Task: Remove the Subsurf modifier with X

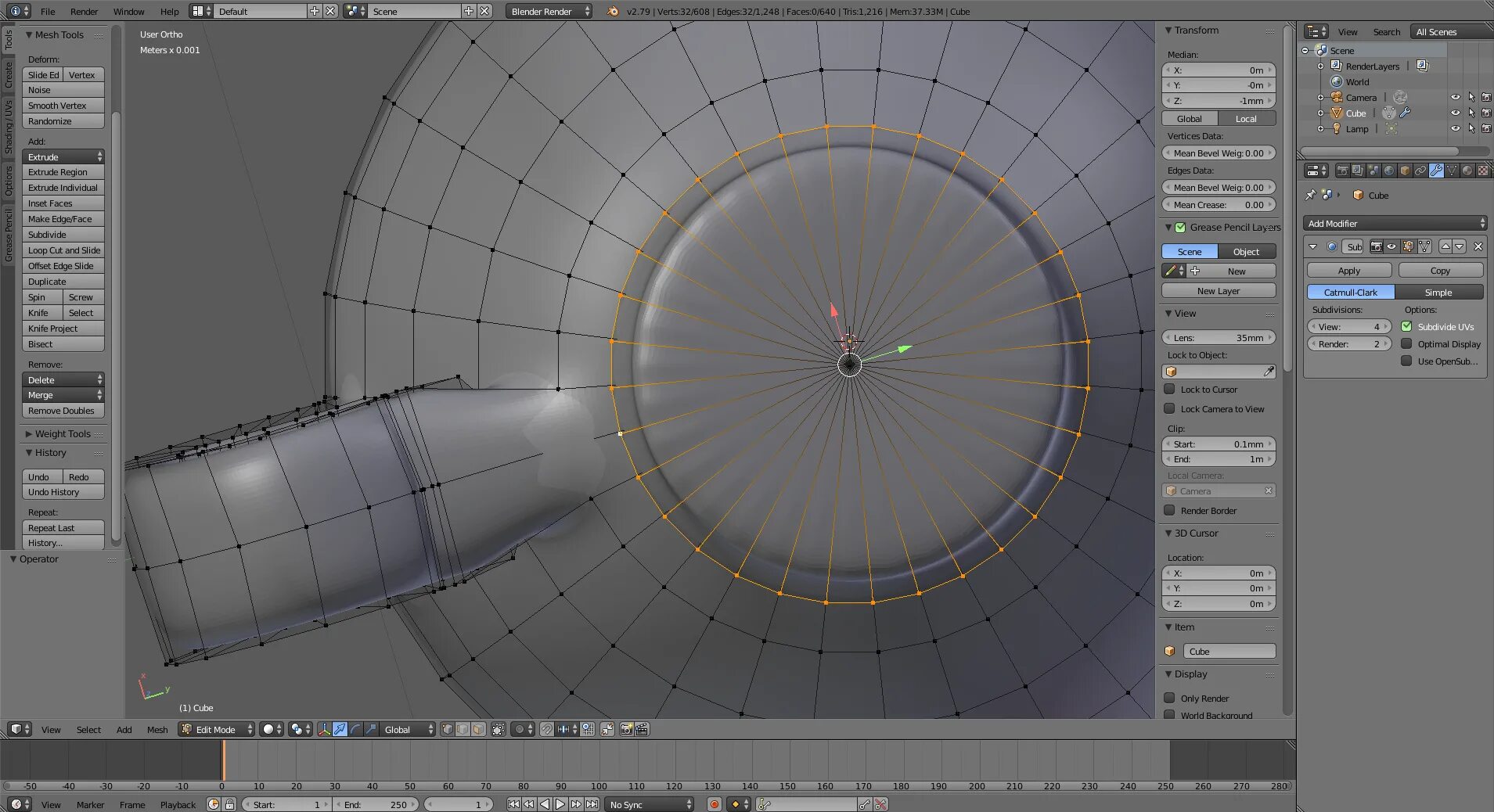Action: (x=1478, y=246)
